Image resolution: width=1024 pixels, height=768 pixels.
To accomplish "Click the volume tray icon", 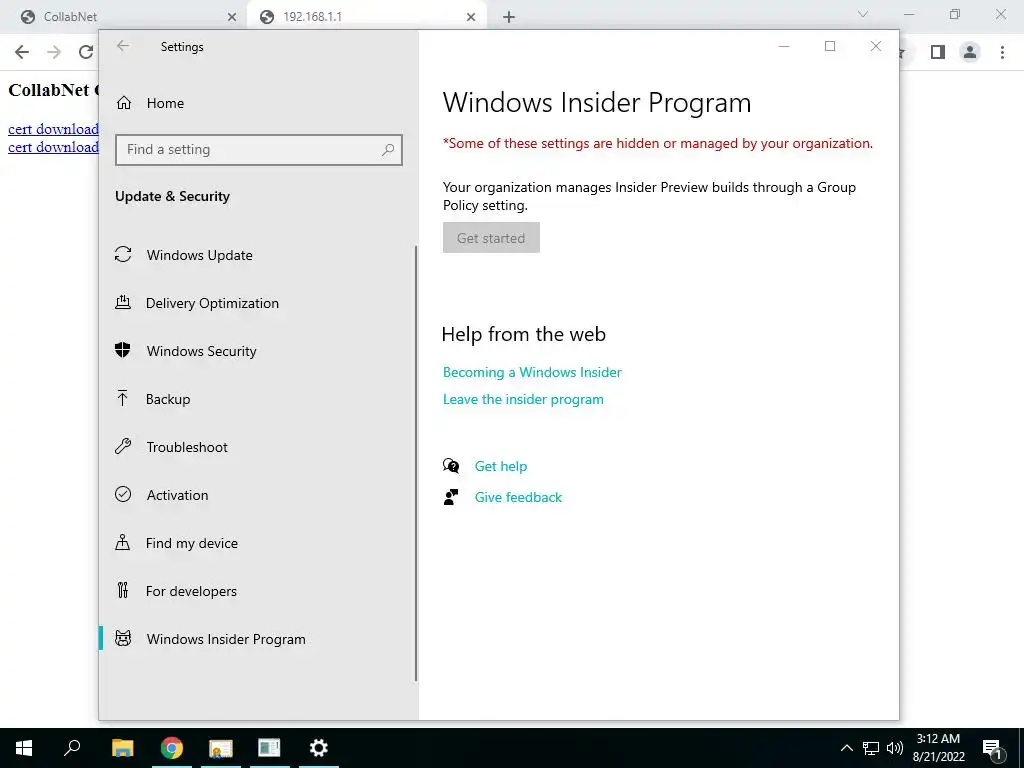I will (x=895, y=748).
